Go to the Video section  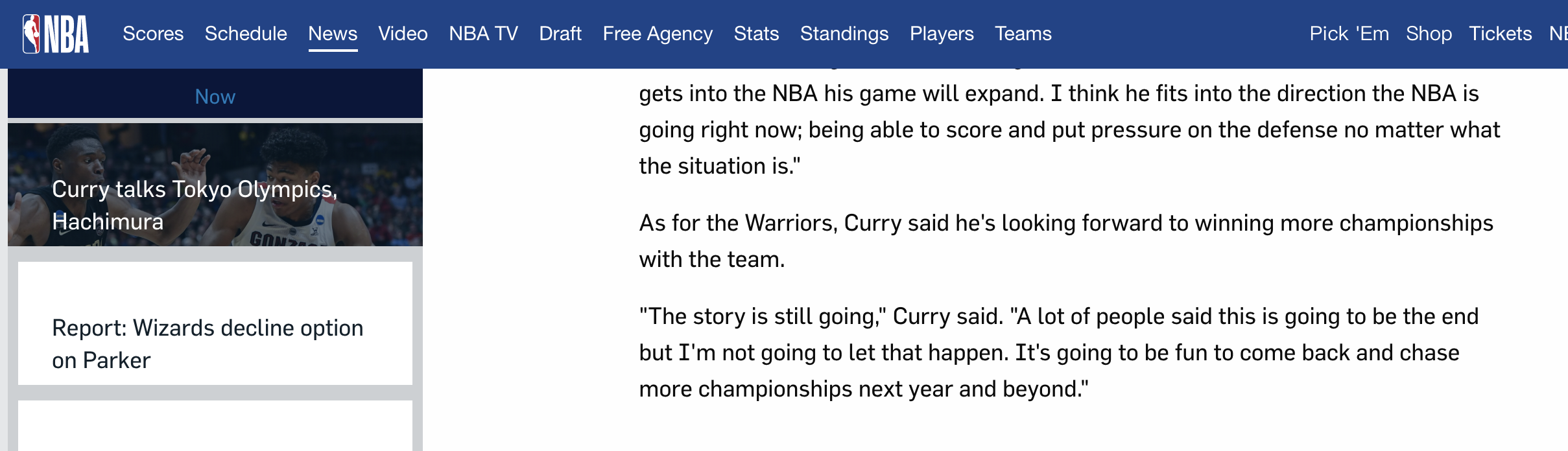point(403,34)
